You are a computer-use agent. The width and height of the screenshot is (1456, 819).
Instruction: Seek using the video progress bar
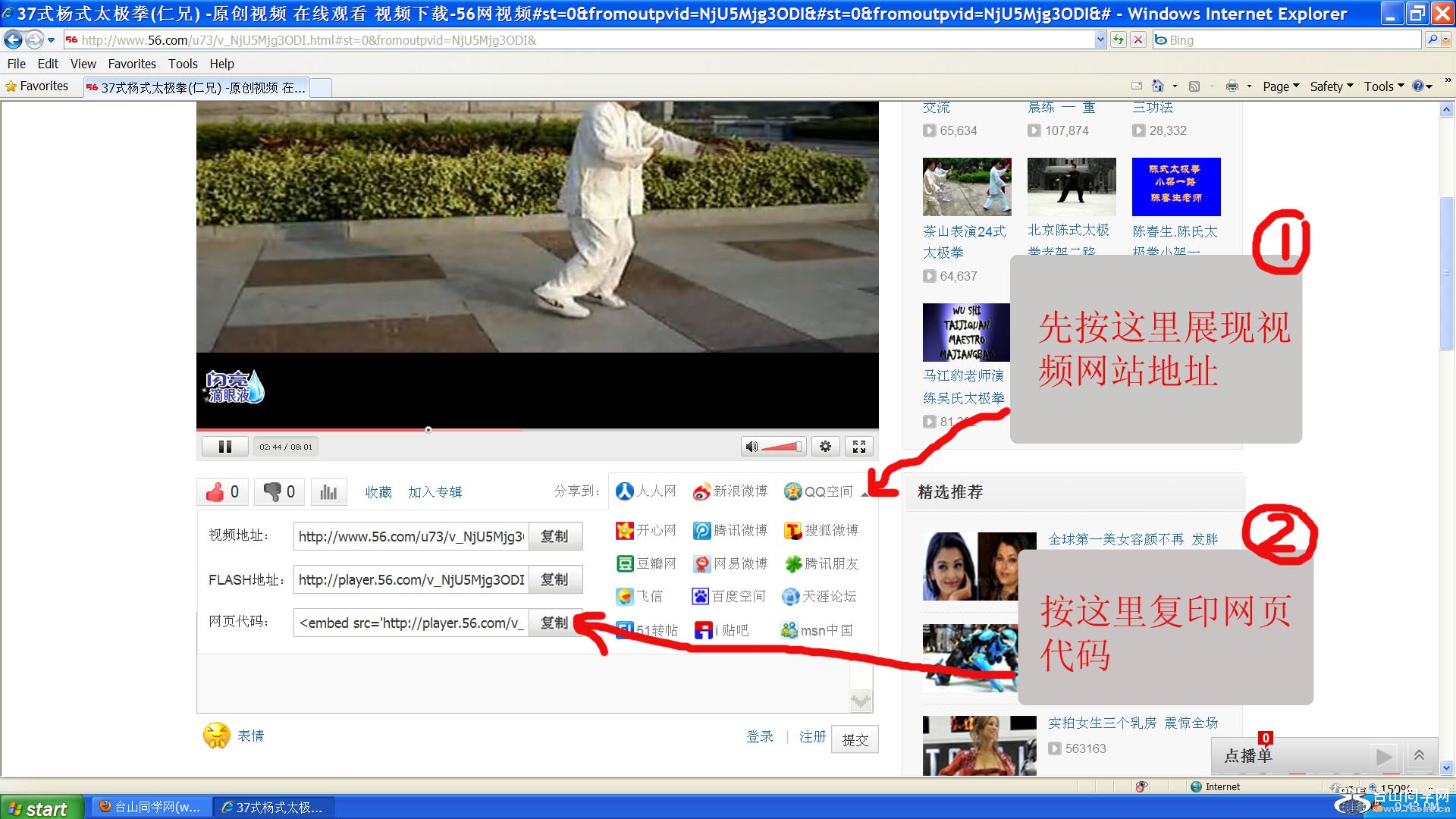[x=537, y=430]
